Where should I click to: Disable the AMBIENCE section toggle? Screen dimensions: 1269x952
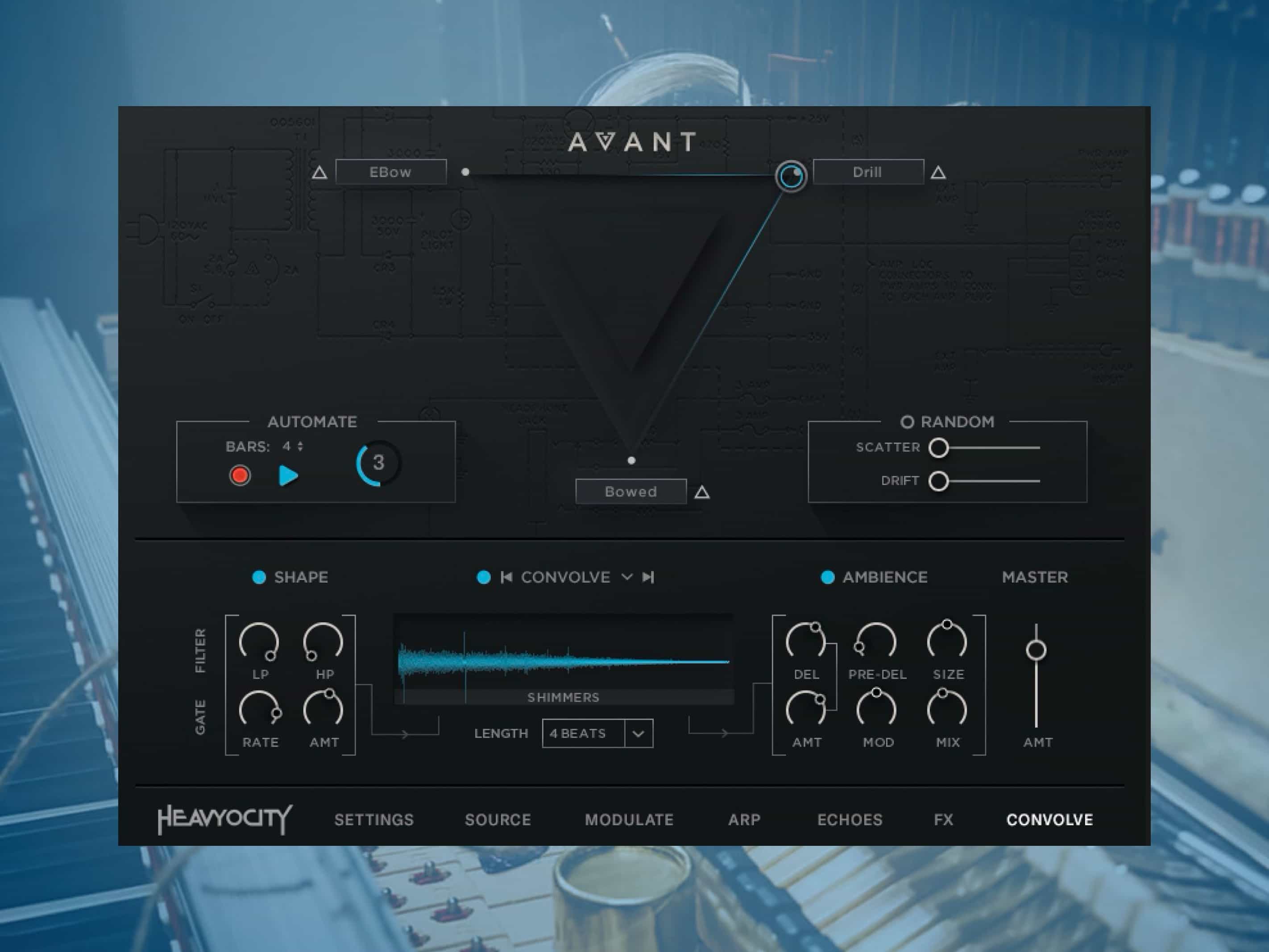tap(827, 577)
